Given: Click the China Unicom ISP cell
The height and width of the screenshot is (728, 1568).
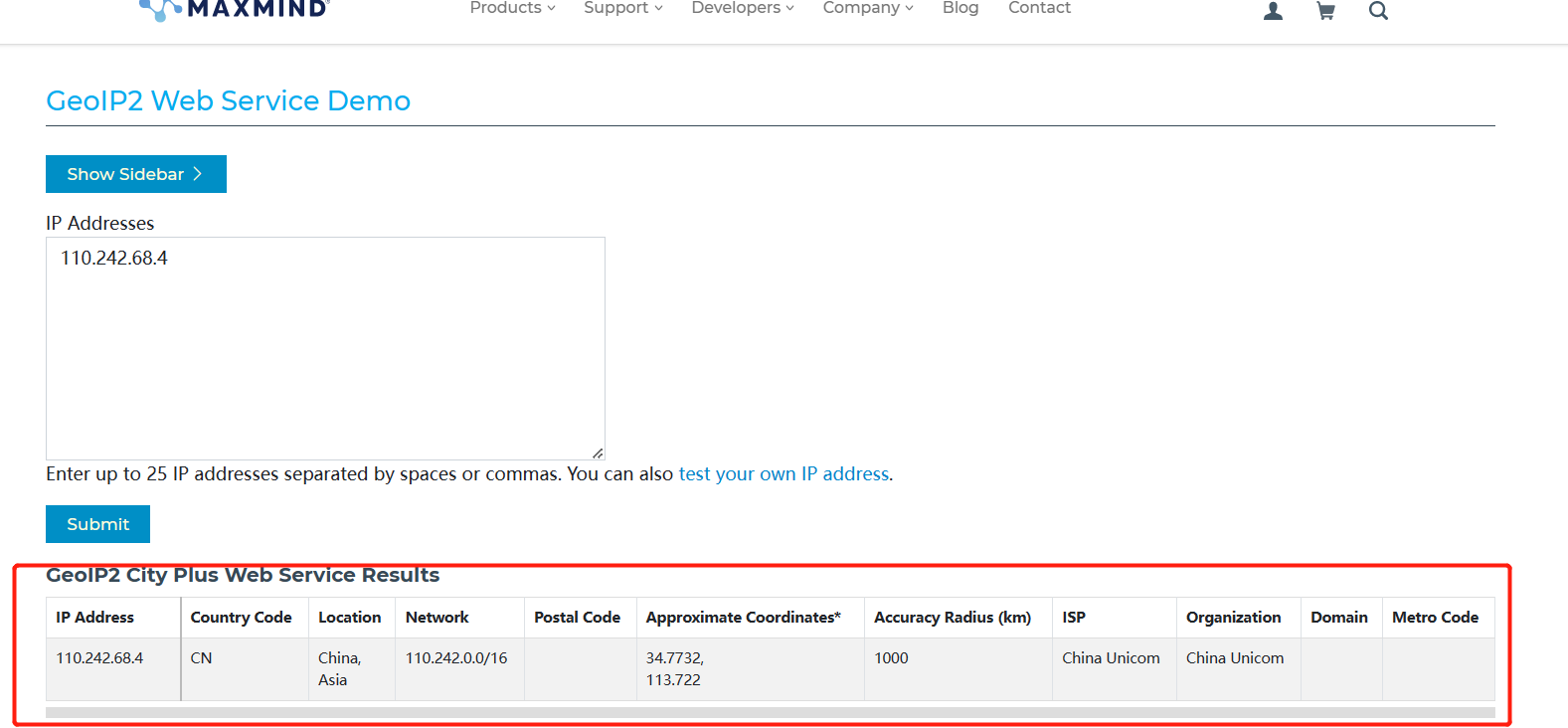Looking at the screenshot, I should (x=1115, y=669).
